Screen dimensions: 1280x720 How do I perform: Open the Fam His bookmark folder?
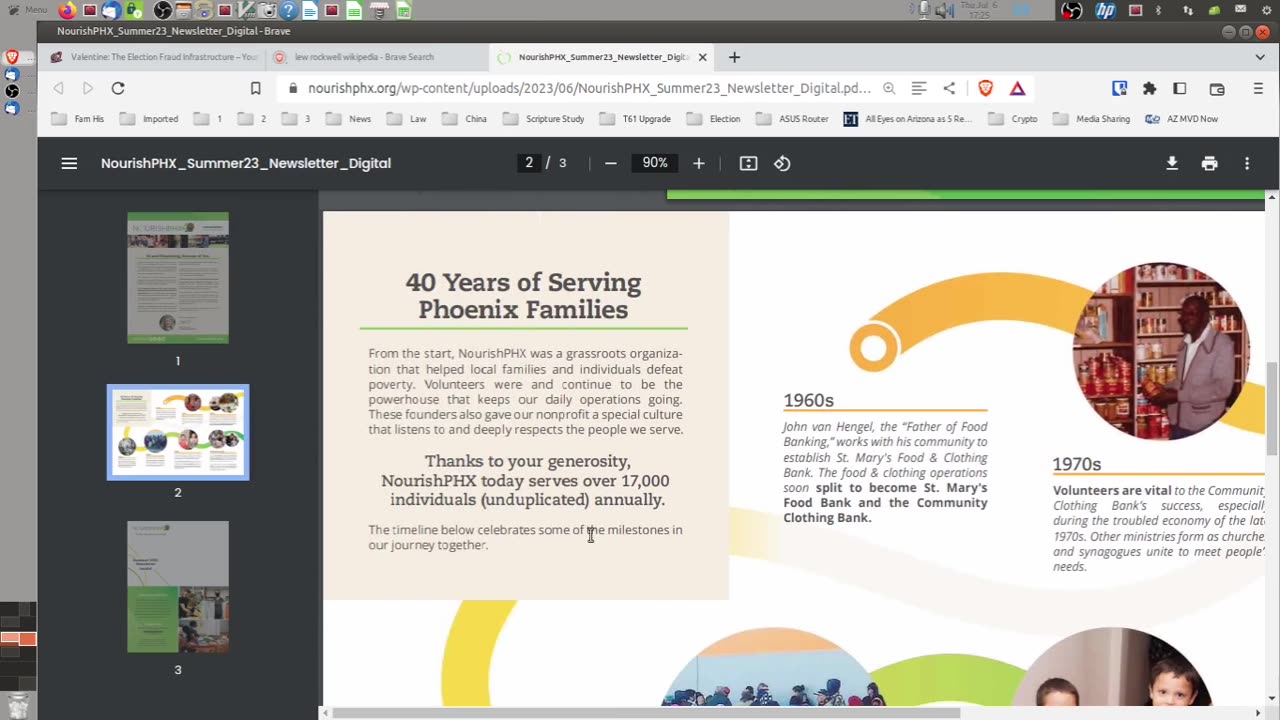point(78,119)
